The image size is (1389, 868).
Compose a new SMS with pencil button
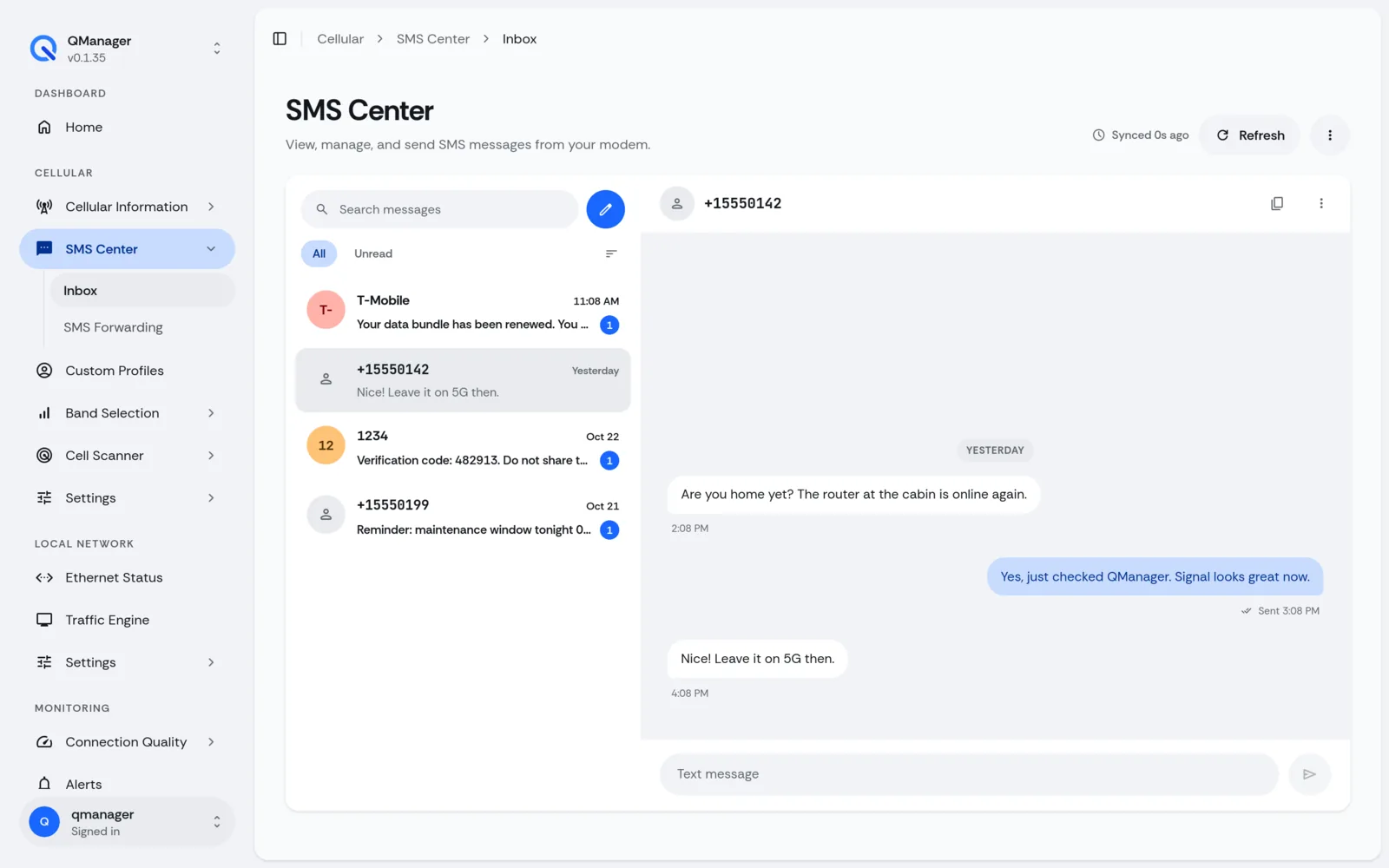tap(605, 209)
